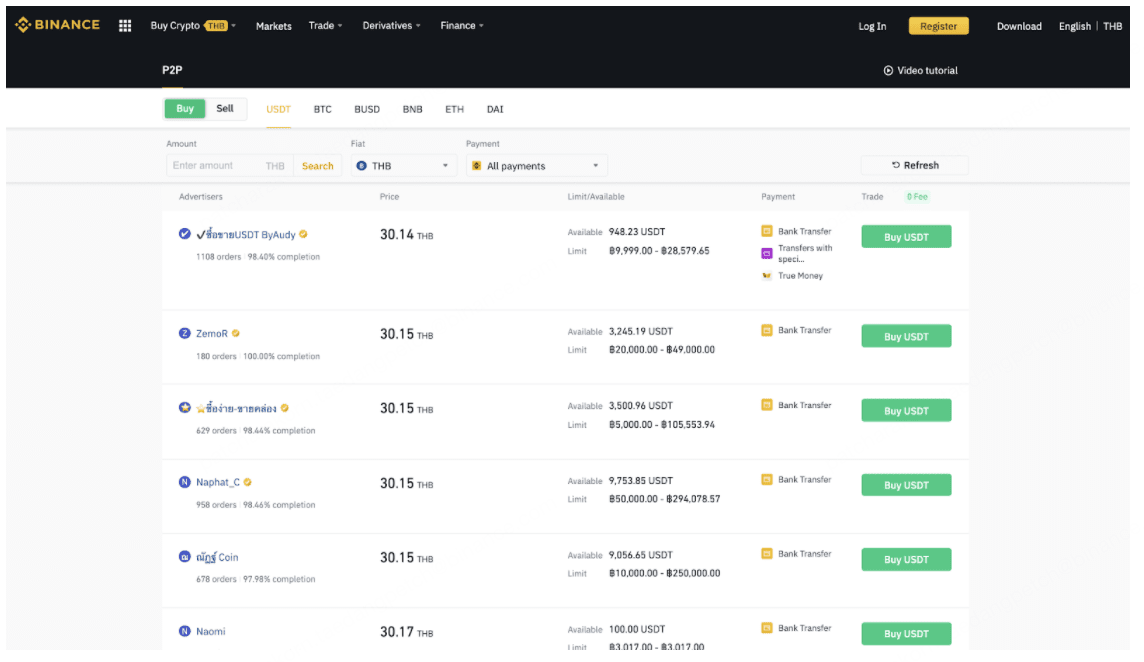The width and height of the screenshot is (1144, 662).
Task: Select the ETH coin tab
Action: click(x=455, y=109)
